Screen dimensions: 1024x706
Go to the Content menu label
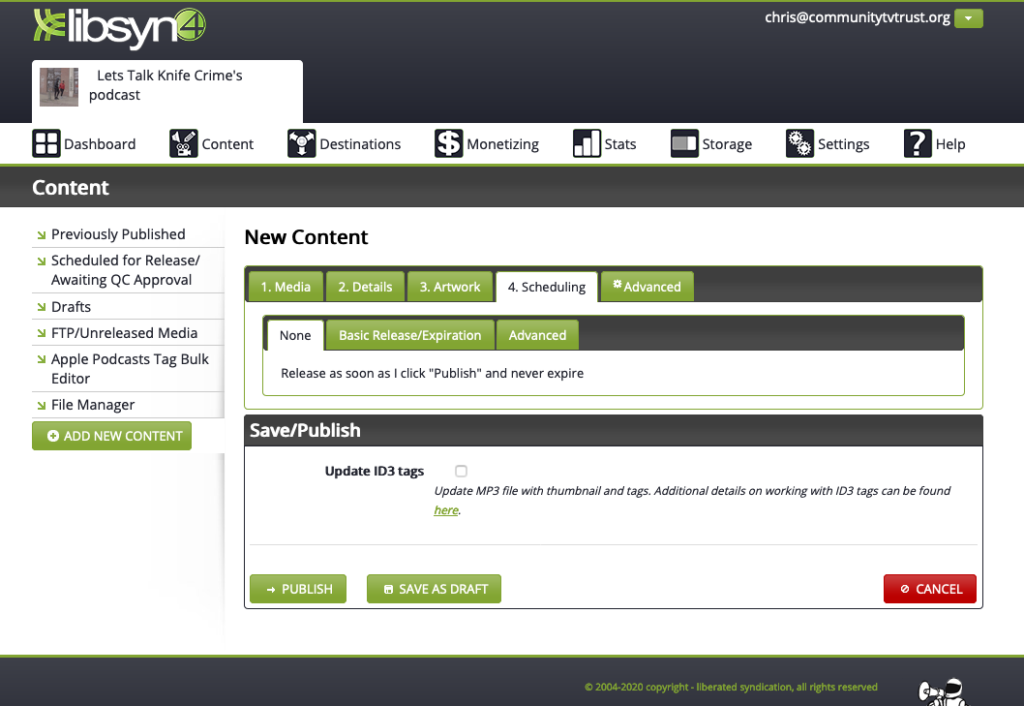coord(227,144)
